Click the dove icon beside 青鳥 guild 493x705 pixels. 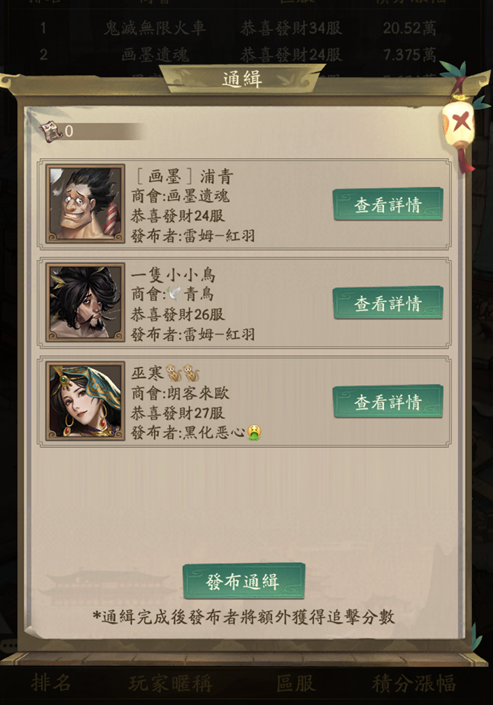(x=174, y=294)
